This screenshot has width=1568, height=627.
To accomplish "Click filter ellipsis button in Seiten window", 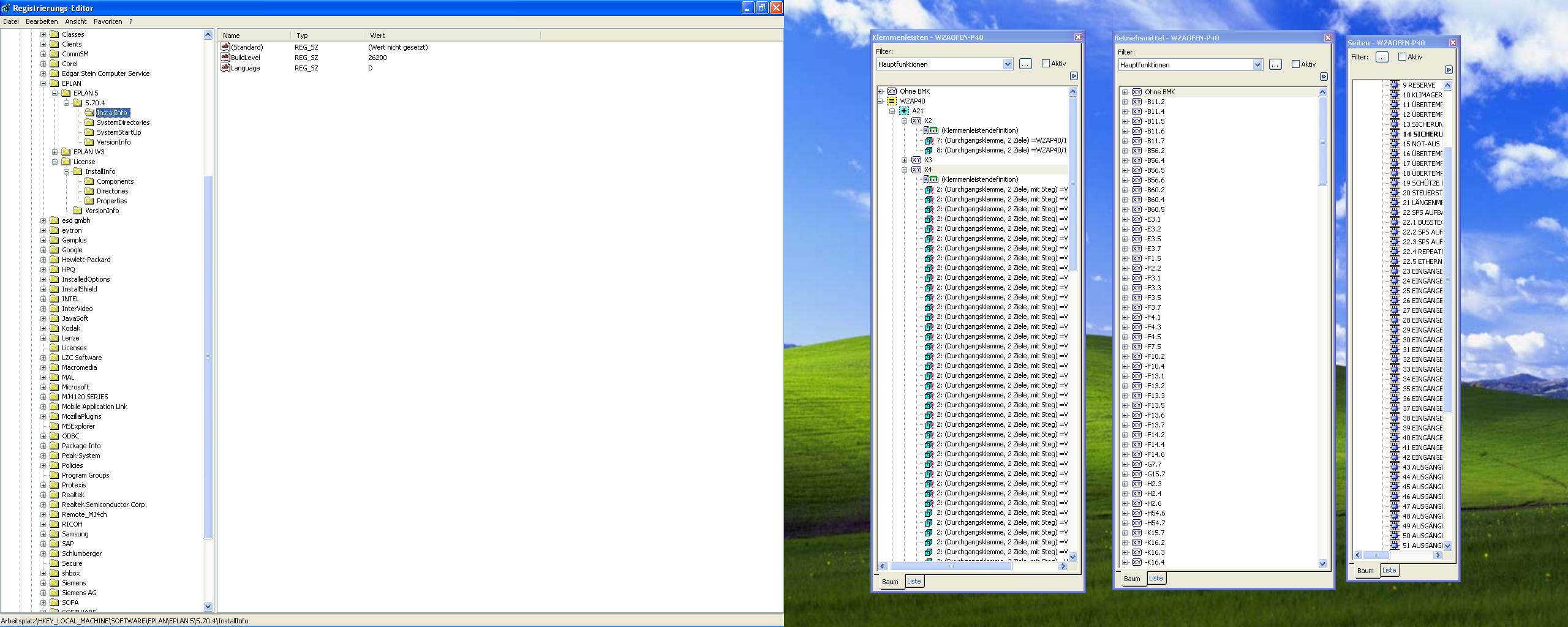I will (x=1382, y=57).
